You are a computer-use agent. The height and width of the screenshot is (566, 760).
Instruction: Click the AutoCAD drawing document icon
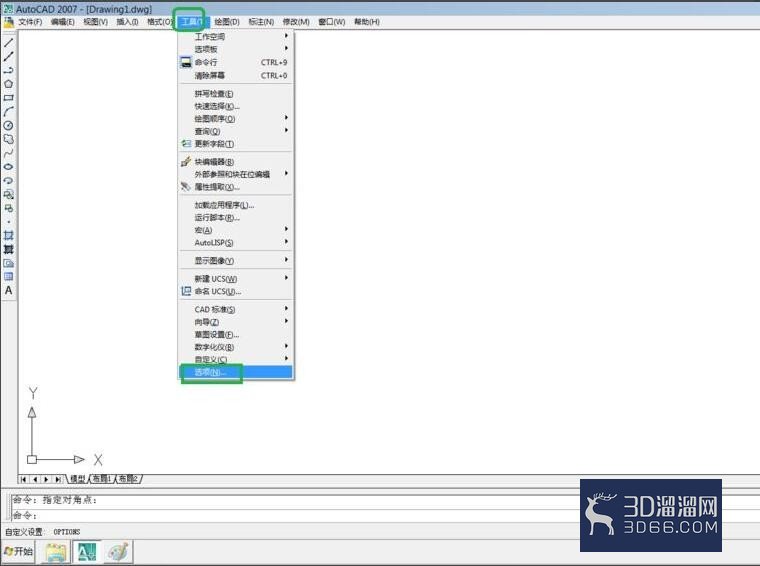(x=8, y=21)
